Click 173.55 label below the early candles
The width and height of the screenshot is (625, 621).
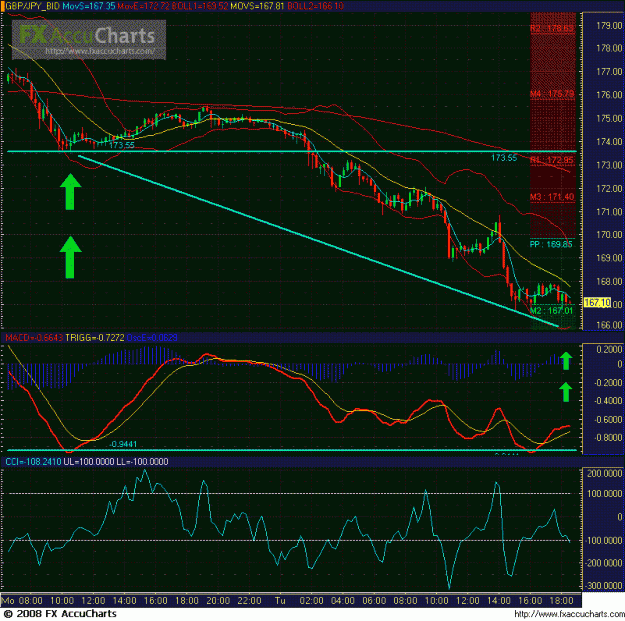[122, 145]
